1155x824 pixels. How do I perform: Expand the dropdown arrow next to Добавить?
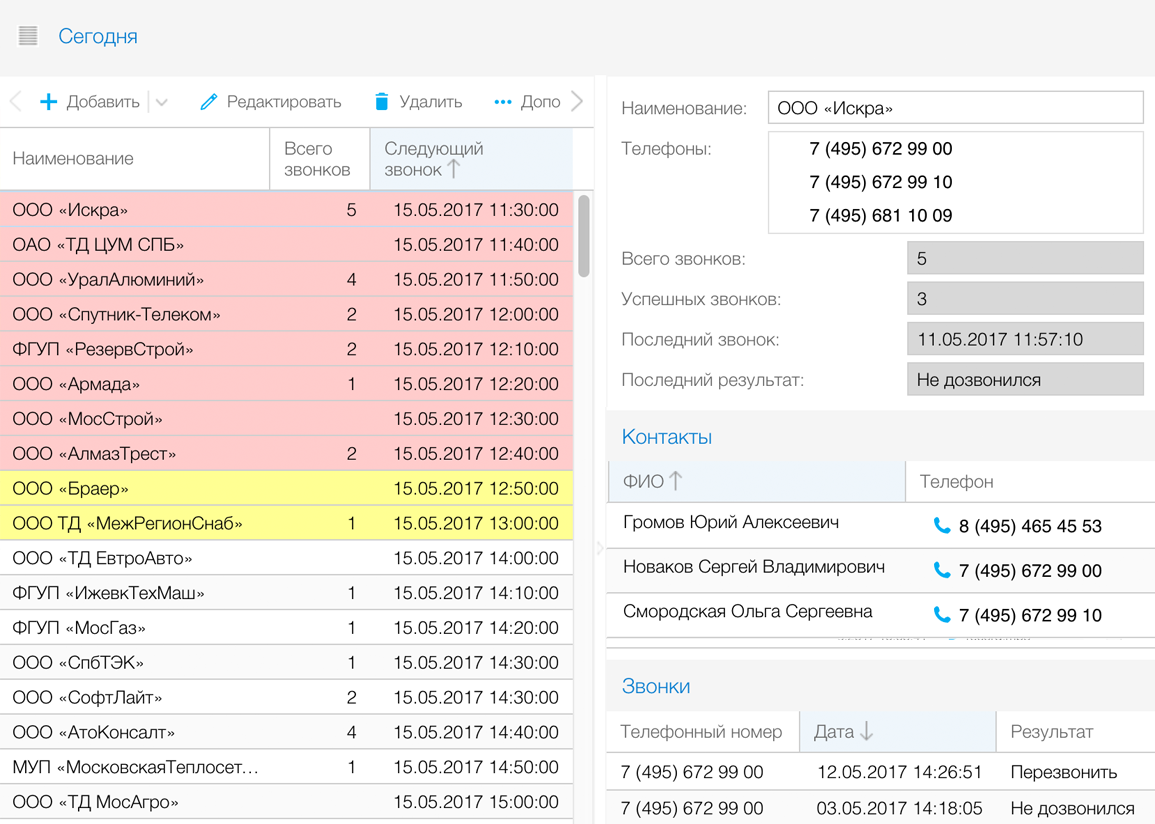(162, 102)
